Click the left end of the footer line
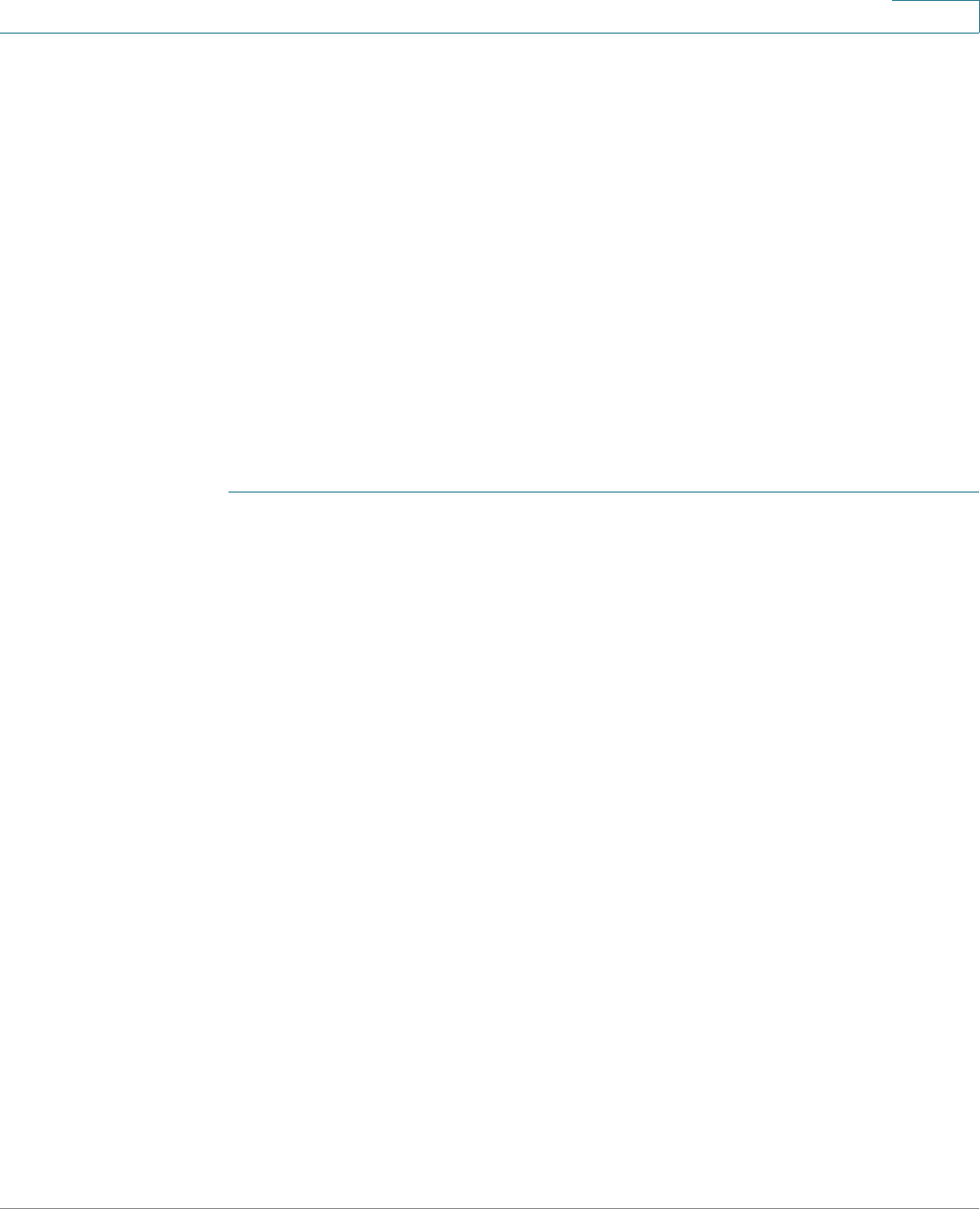Image resolution: width=980 pixels, height=1209 pixels. [x=3, y=1207]
